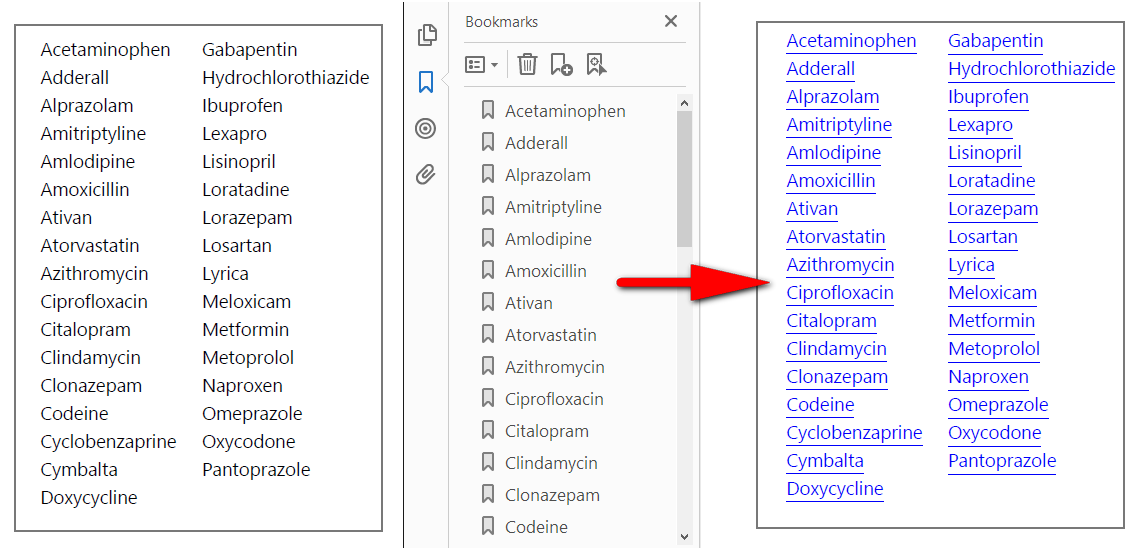The image size is (1128, 548).
Task: Click the Ciprofloxacin hyperlink
Action: [840, 293]
